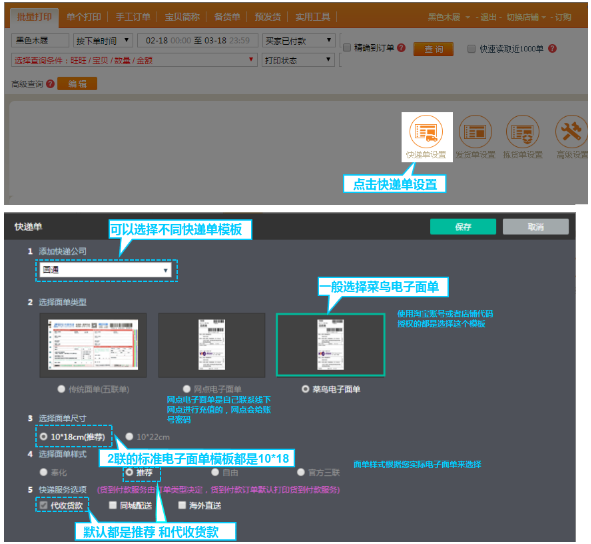Screen dimensions: 591x544
Task: Open 打印状态 dropdown
Action: [298, 60]
